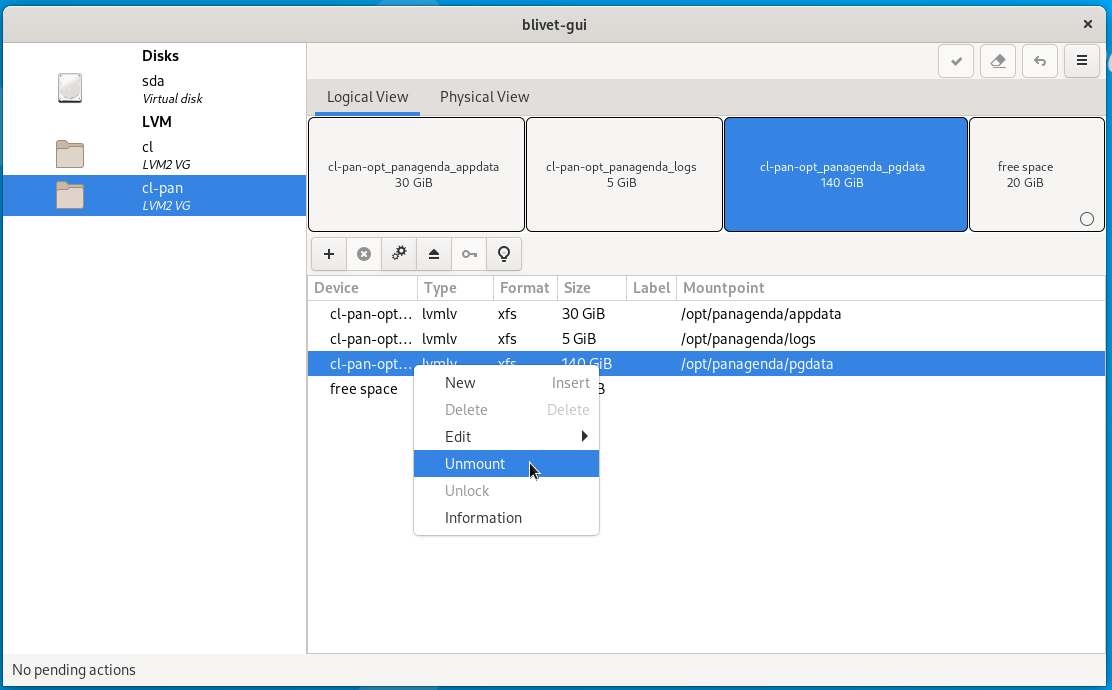Screen dimensions: 1112x690
Task: Select the sda virtual disk
Action: click(153, 89)
